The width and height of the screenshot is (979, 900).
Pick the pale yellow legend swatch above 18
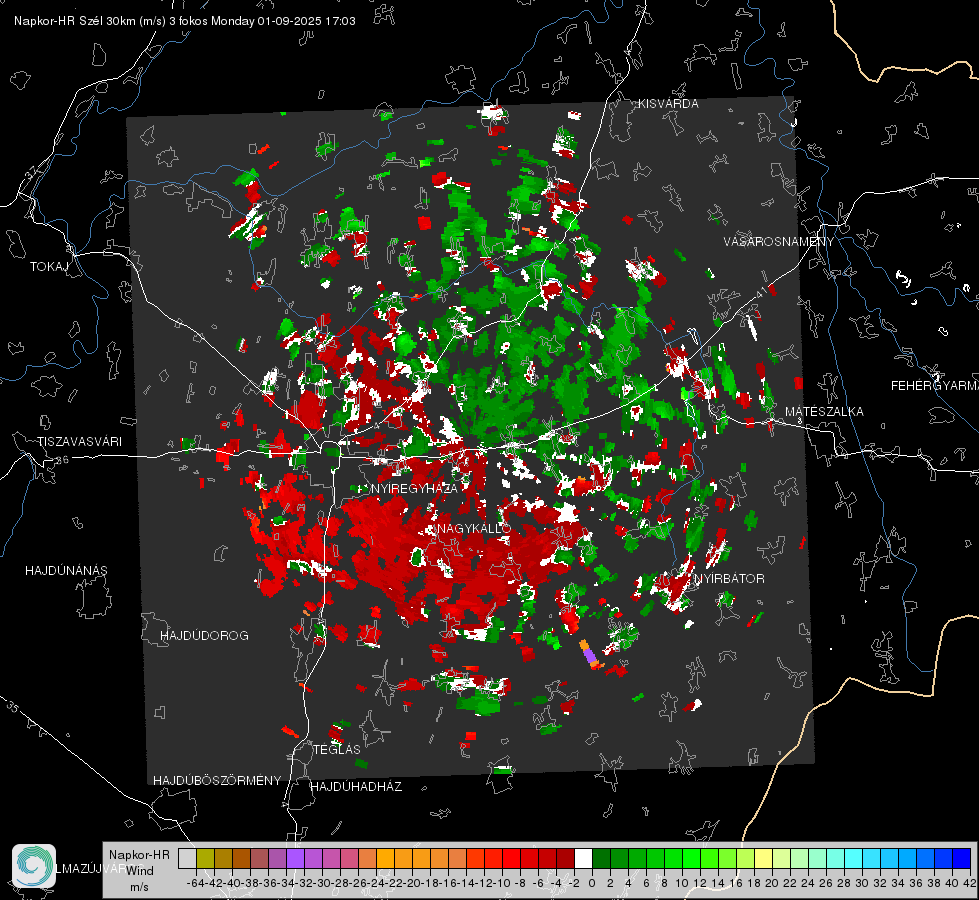click(763, 858)
